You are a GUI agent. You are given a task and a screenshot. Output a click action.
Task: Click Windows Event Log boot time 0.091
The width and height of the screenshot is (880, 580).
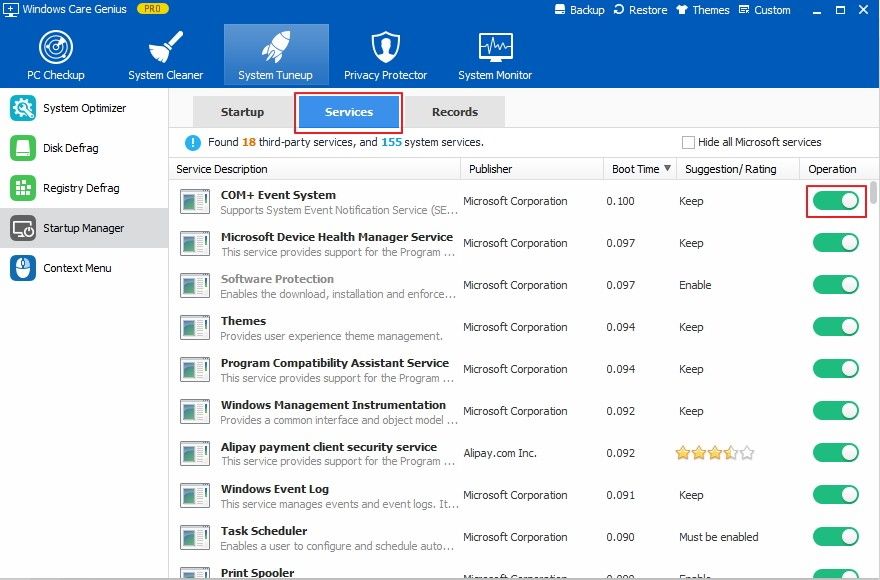click(x=620, y=495)
